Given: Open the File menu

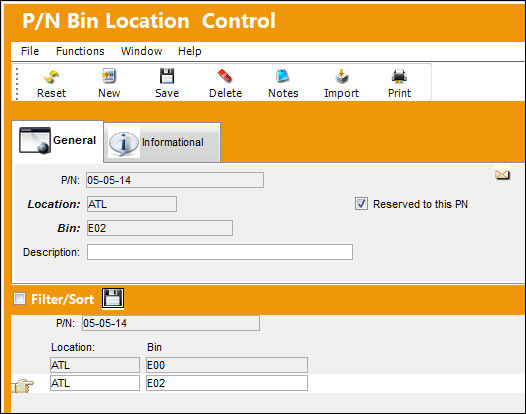Looking at the screenshot, I should 30,51.
